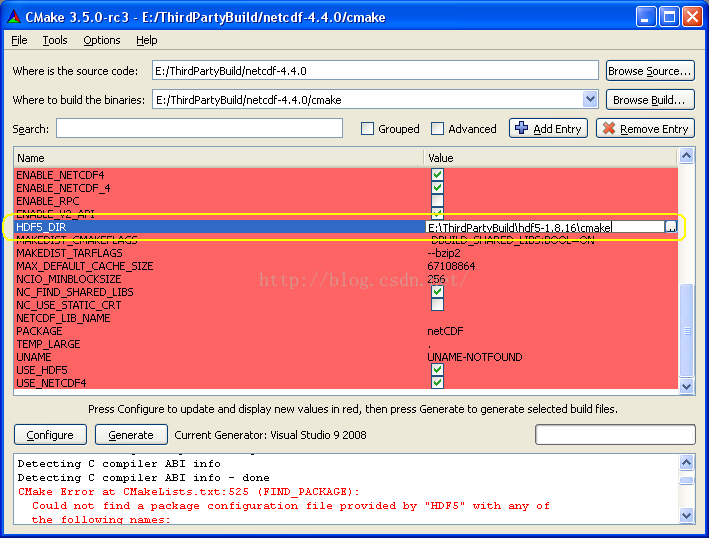This screenshot has width=709, height=538.
Task: Click the CMake logo in the title bar
Action: (x=14, y=17)
